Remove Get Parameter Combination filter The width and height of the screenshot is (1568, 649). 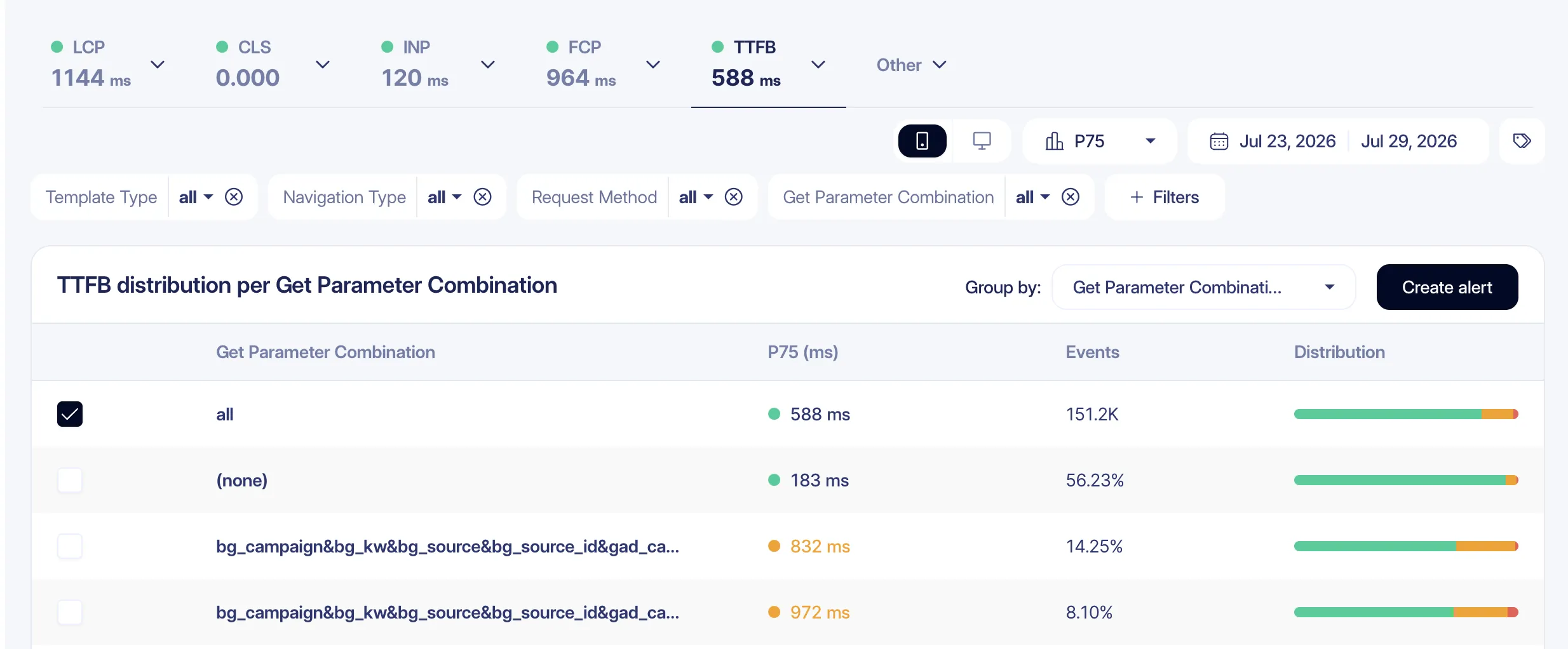1071,197
